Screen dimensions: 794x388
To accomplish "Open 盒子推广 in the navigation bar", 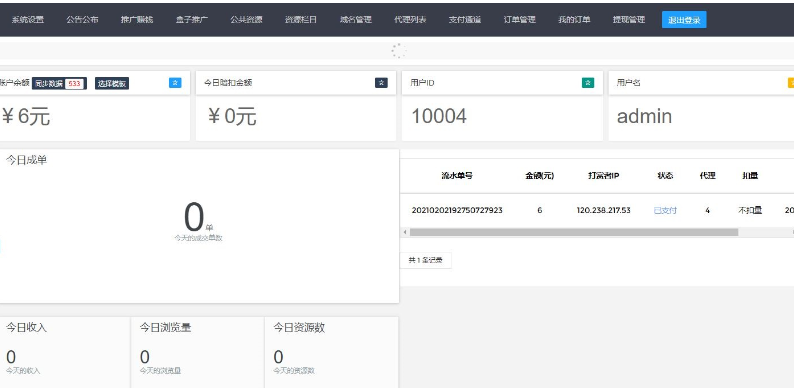I will pos(192,20).
